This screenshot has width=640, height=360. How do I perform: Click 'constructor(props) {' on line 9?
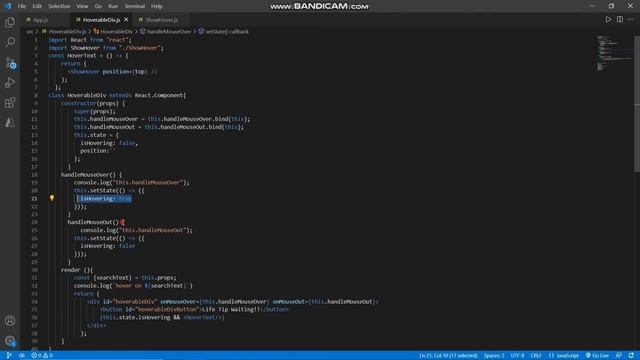[93, 103]
